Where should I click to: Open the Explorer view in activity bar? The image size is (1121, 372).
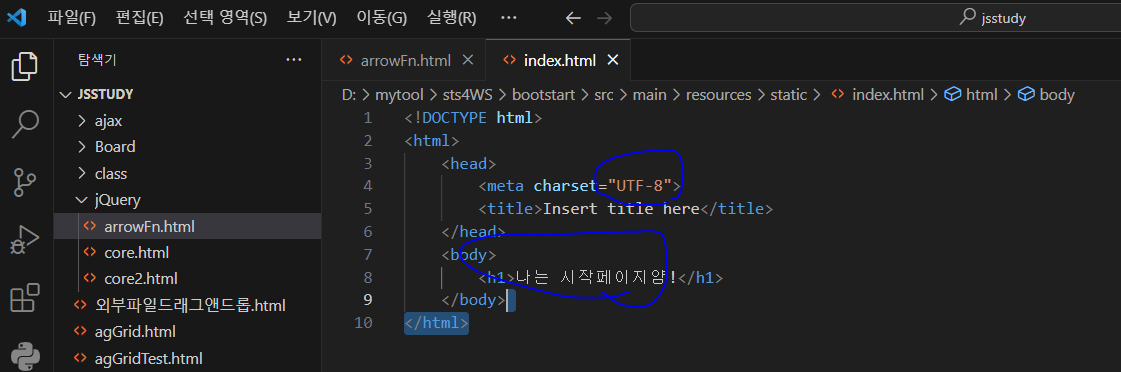coord(24,67)
